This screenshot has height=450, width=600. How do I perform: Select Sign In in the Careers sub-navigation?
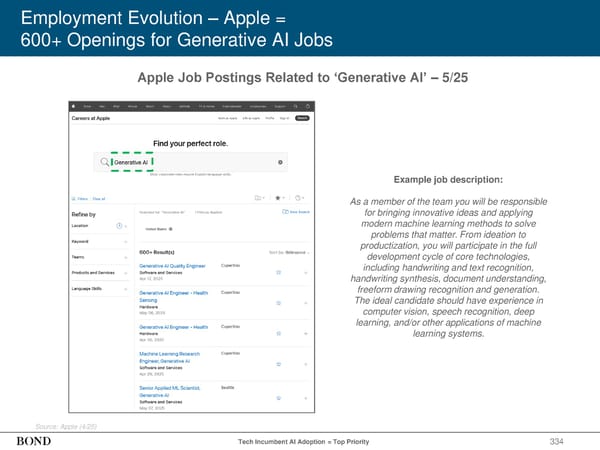coord(283,117)
